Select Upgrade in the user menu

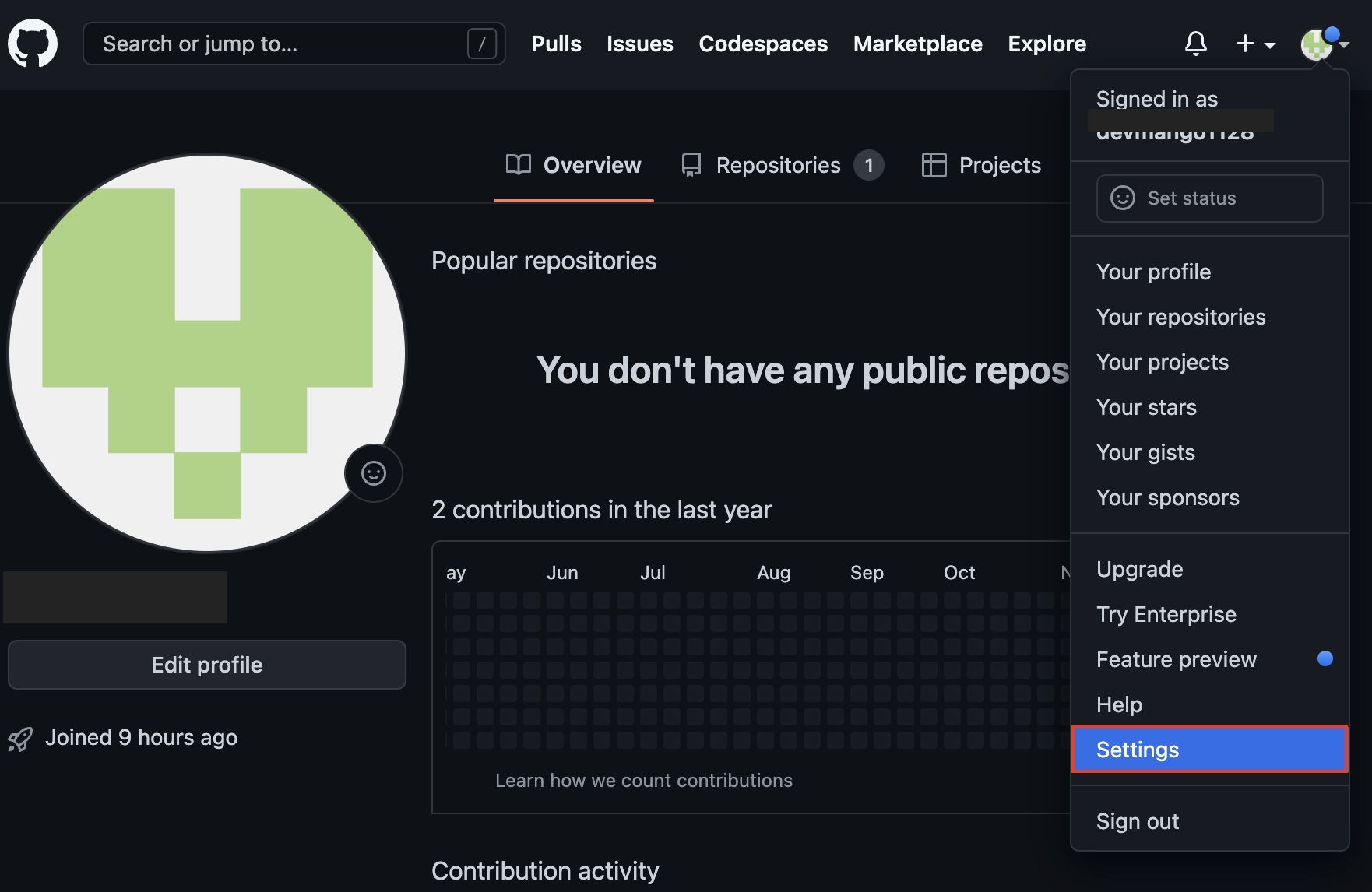pos(1210,569)
